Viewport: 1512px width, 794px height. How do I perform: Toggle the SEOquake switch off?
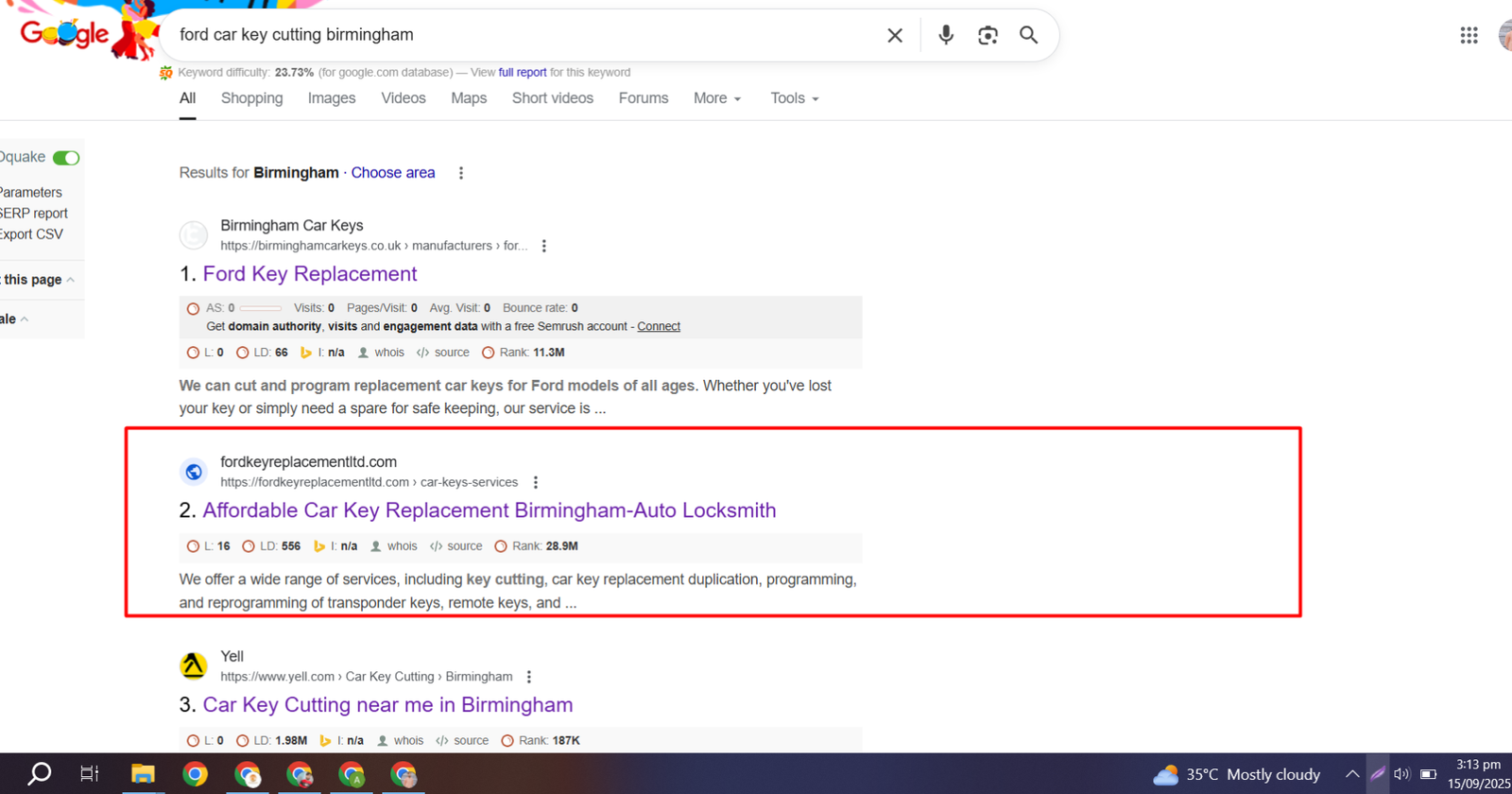click(66, 158)
